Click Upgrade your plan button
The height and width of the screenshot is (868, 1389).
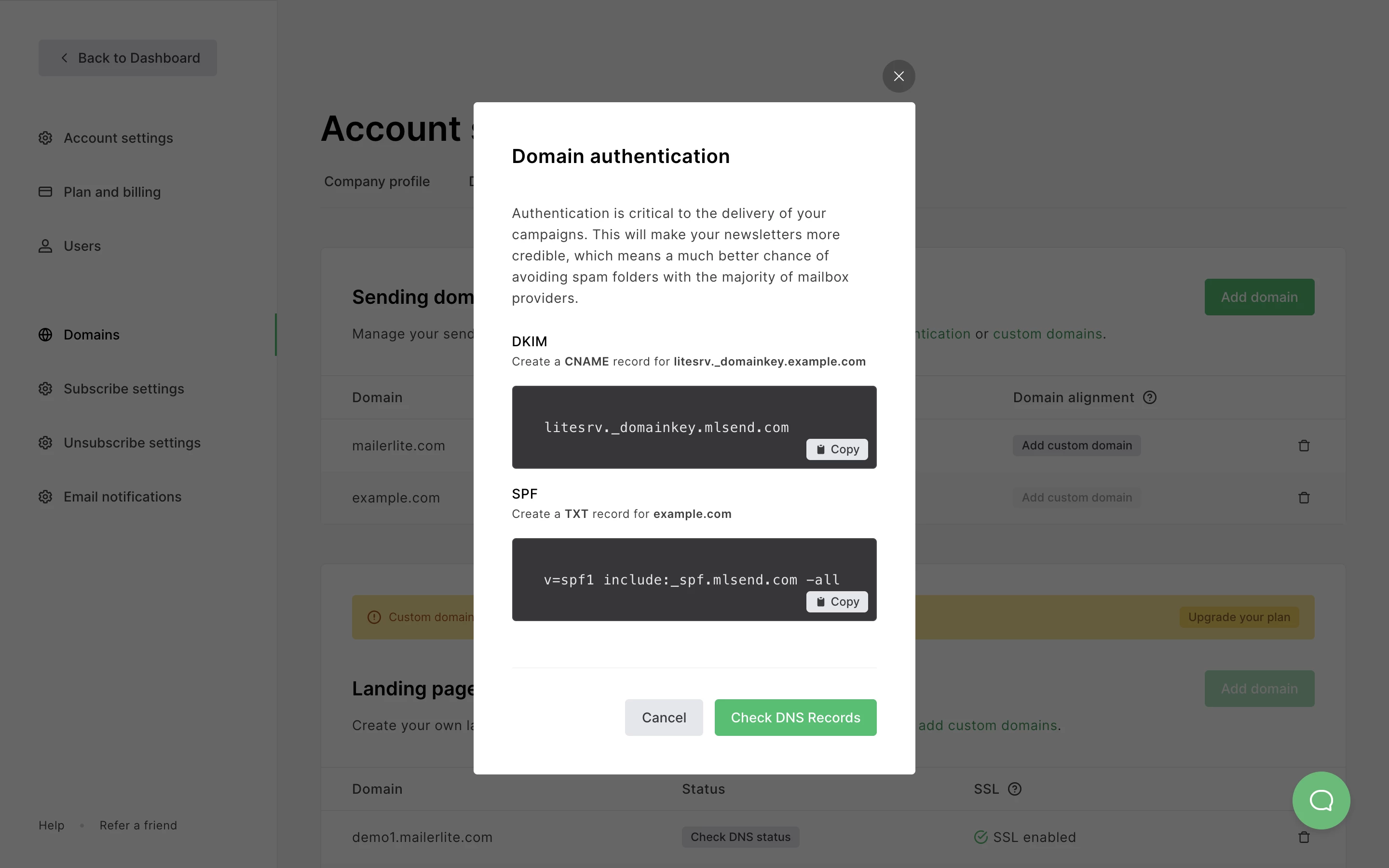pos(1239,617)
